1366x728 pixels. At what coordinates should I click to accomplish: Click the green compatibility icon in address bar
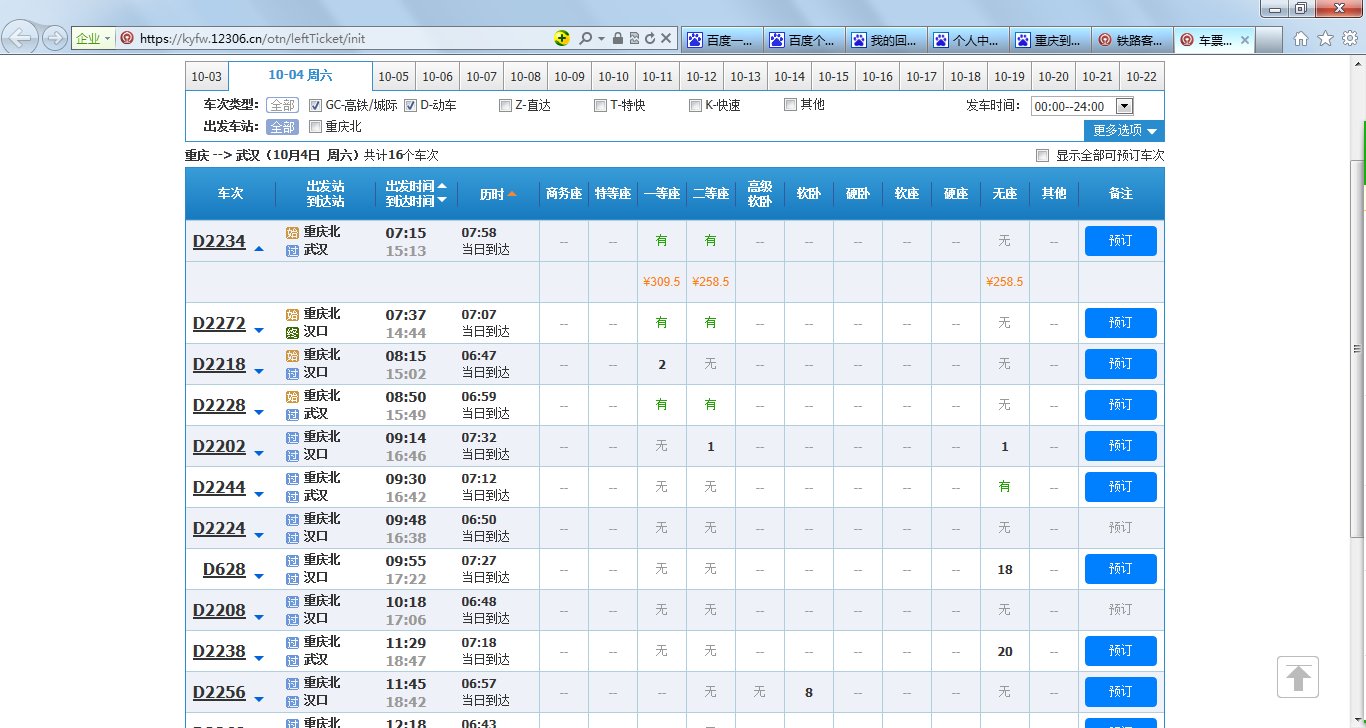563,39
